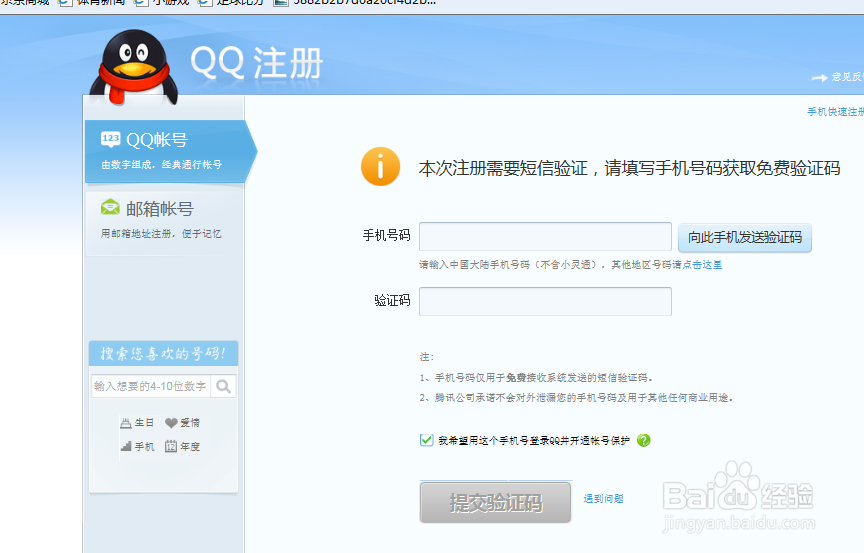Click the green question mark help icon

click(x=643, y=440)
